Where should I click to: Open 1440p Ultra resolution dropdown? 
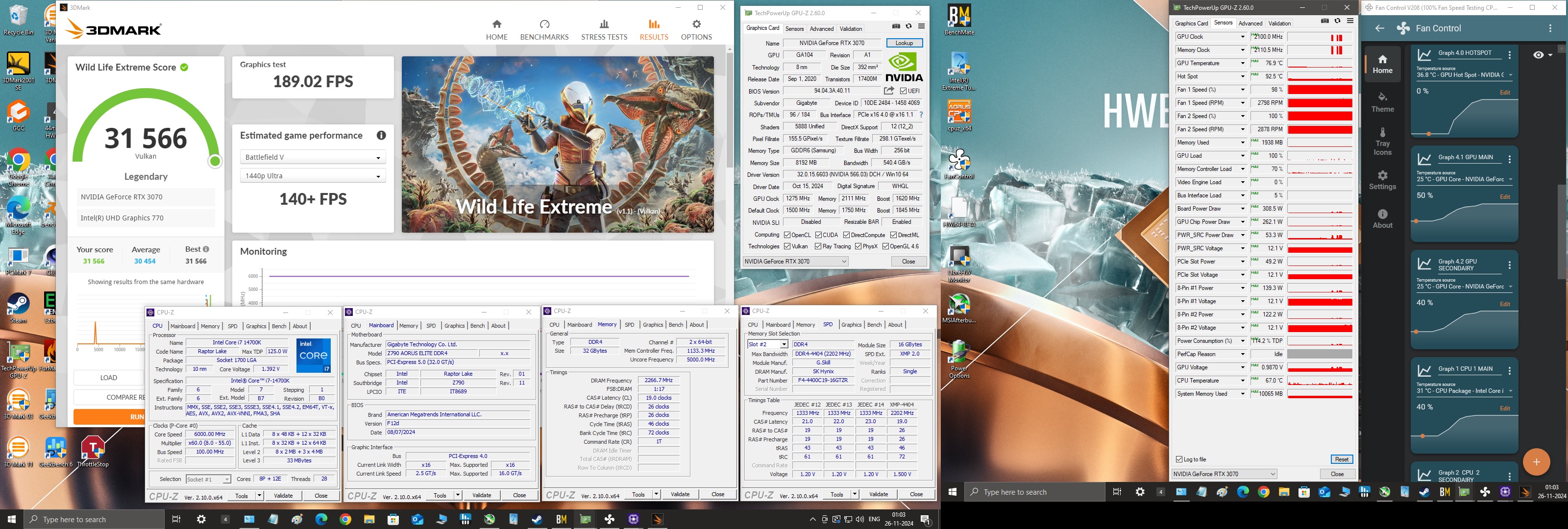313,176
